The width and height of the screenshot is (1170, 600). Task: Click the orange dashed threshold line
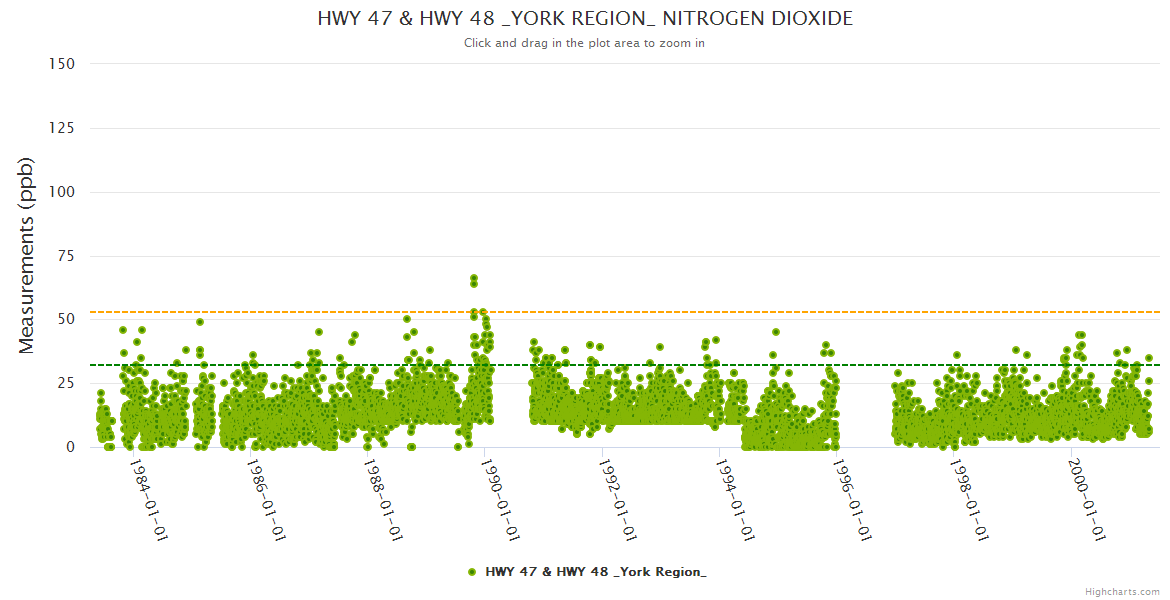tap(700, 312)
